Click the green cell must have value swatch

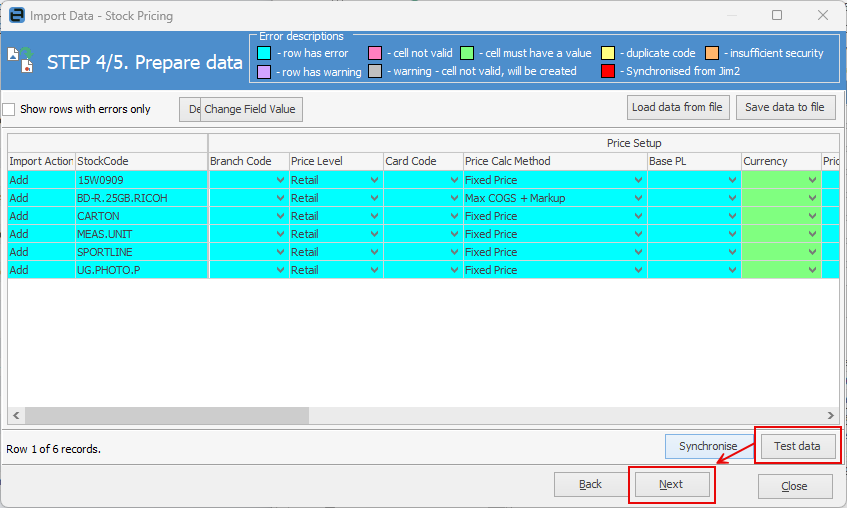click(x=467, y=53)
